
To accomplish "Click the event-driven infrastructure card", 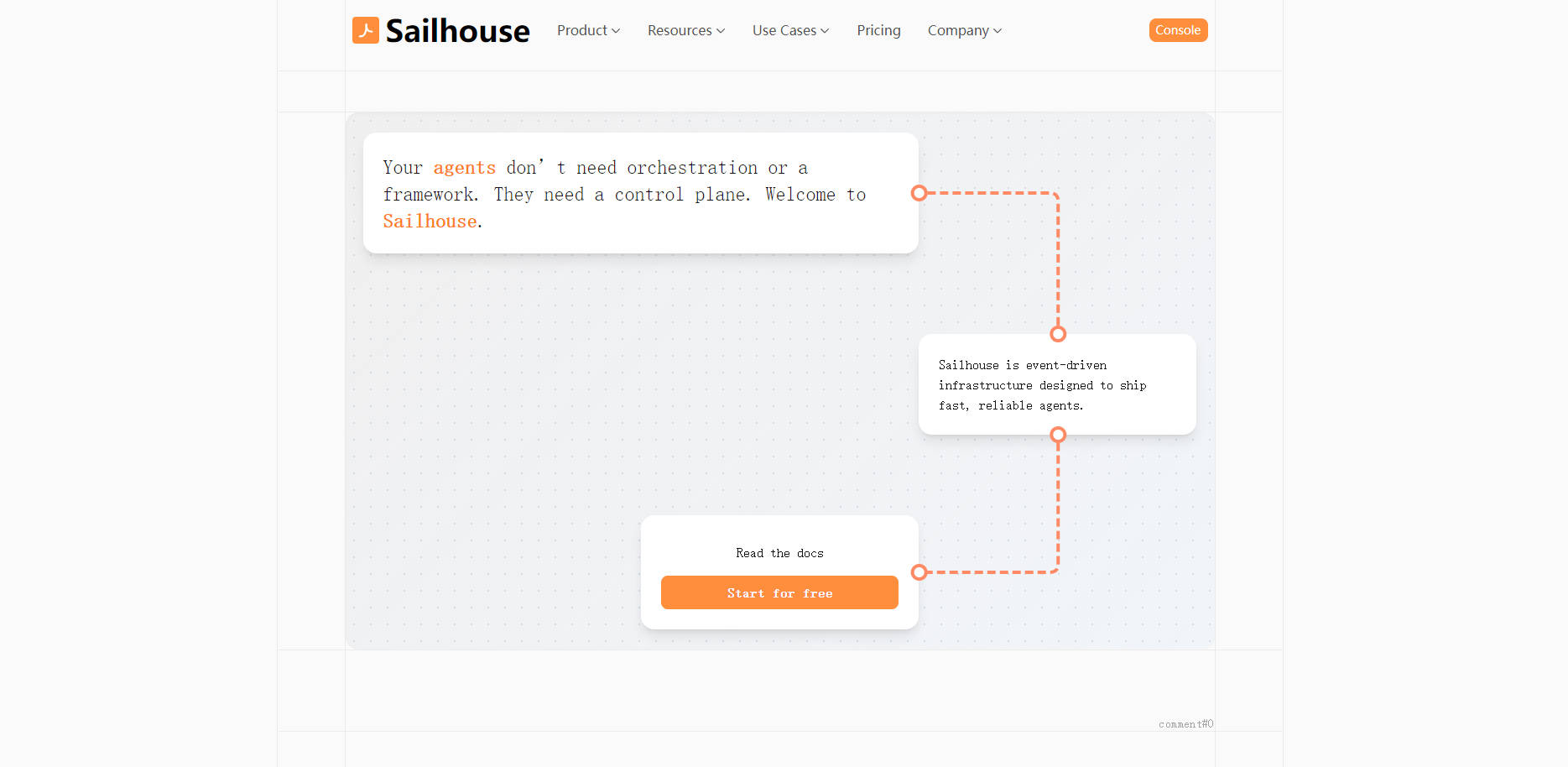I will [1056, 384].
